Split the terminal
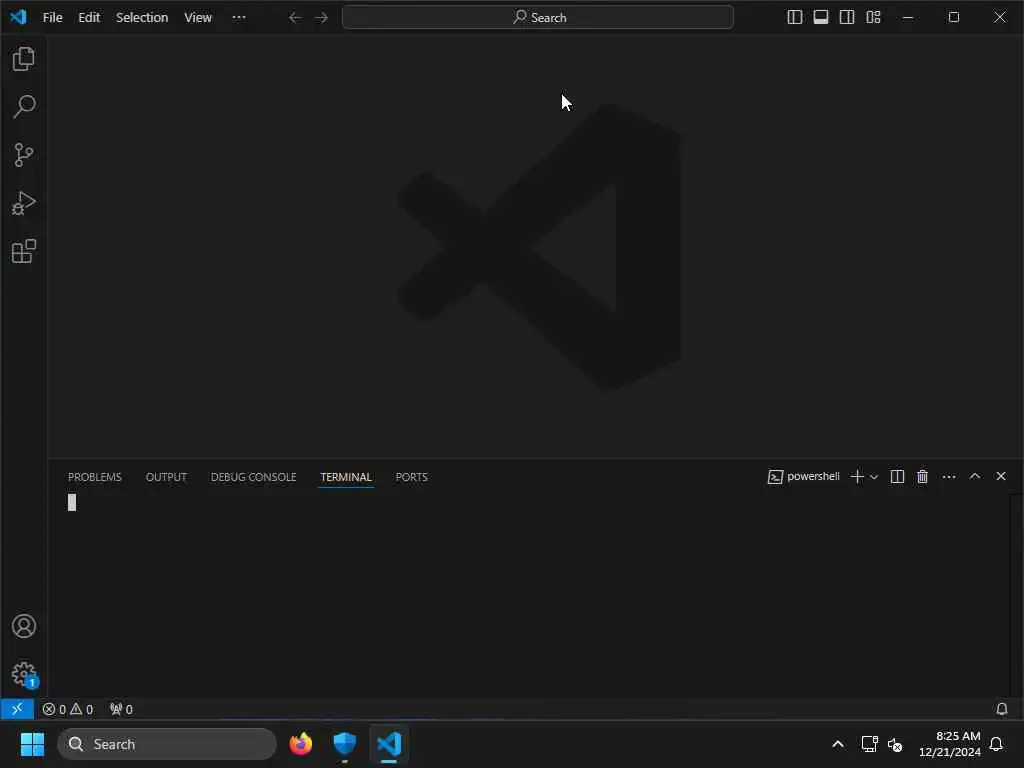The image size is (1024, 768). 897,477
